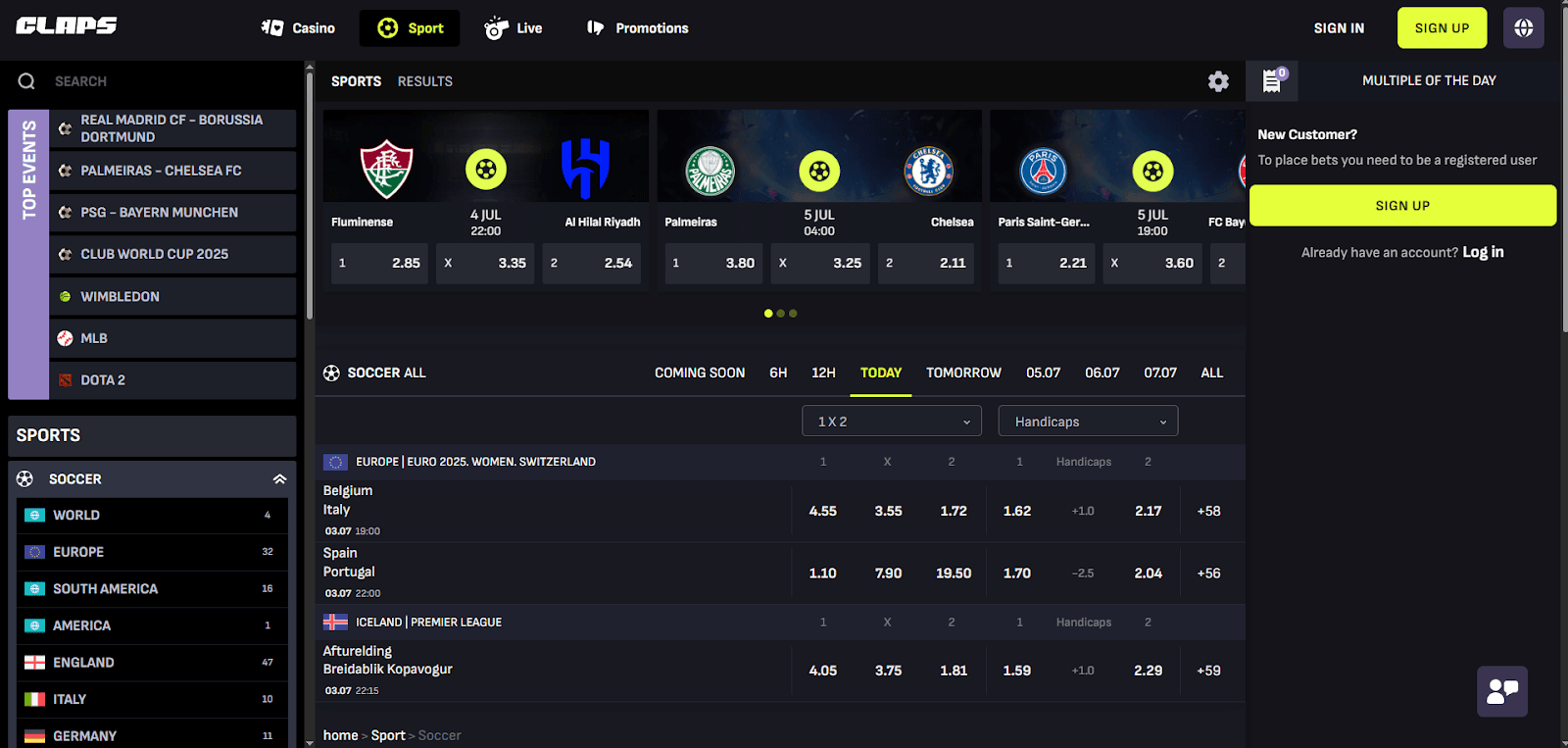
Task: Go to the Live section
Action: point(514,28)
